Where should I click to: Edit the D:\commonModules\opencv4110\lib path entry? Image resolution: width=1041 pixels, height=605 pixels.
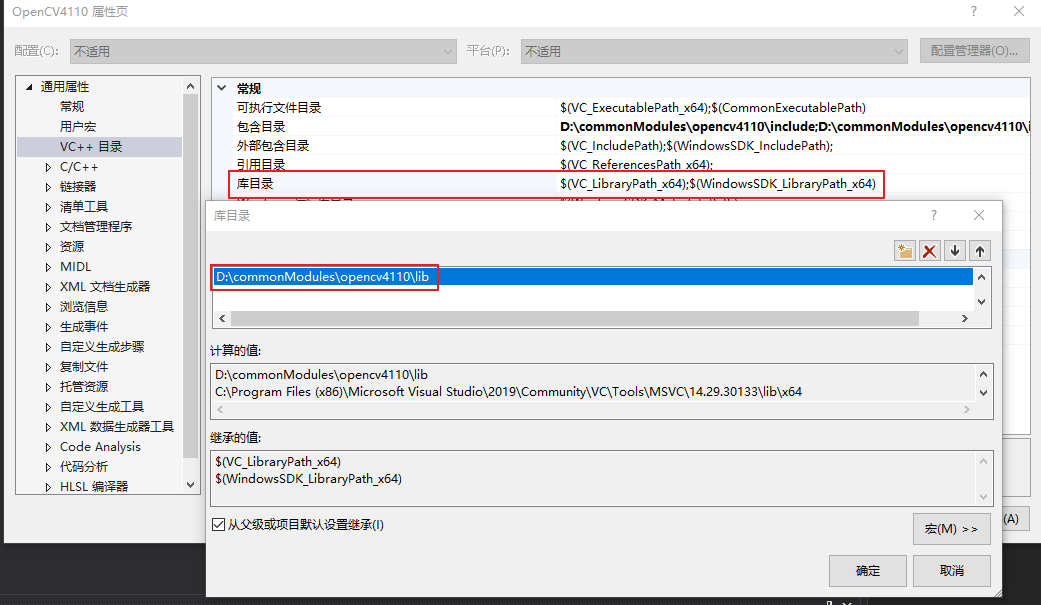323,277
